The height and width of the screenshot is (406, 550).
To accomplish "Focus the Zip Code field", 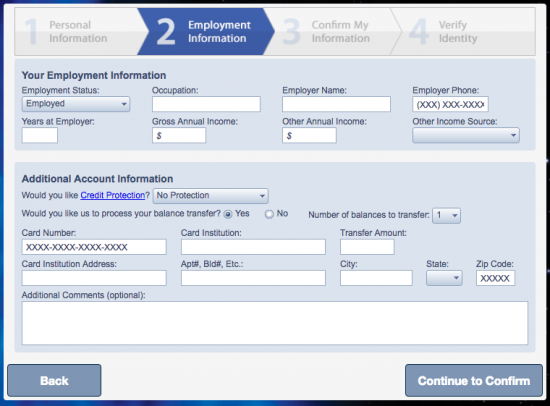I will pos(495,278).
